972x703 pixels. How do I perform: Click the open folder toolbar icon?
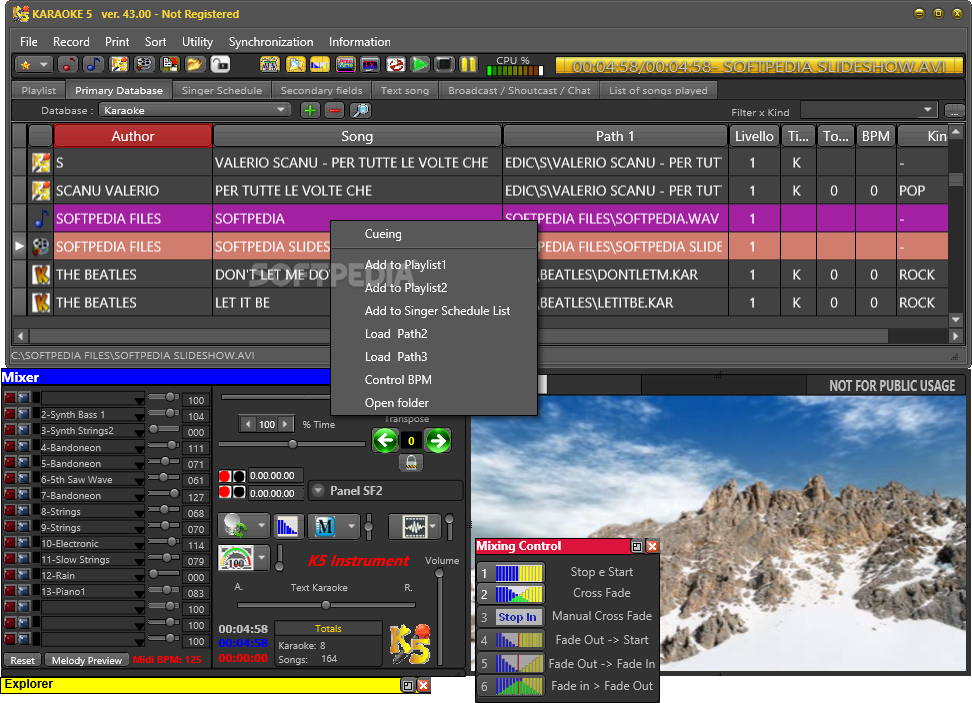(195, 64)
